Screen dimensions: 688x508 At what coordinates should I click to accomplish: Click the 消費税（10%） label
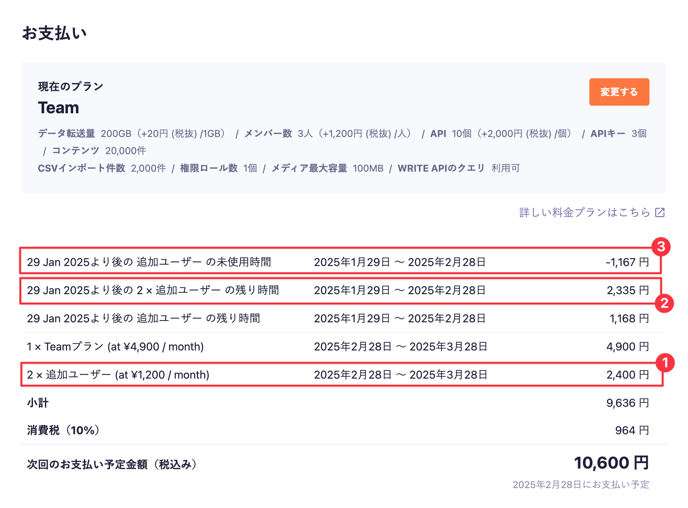(63, 430)
